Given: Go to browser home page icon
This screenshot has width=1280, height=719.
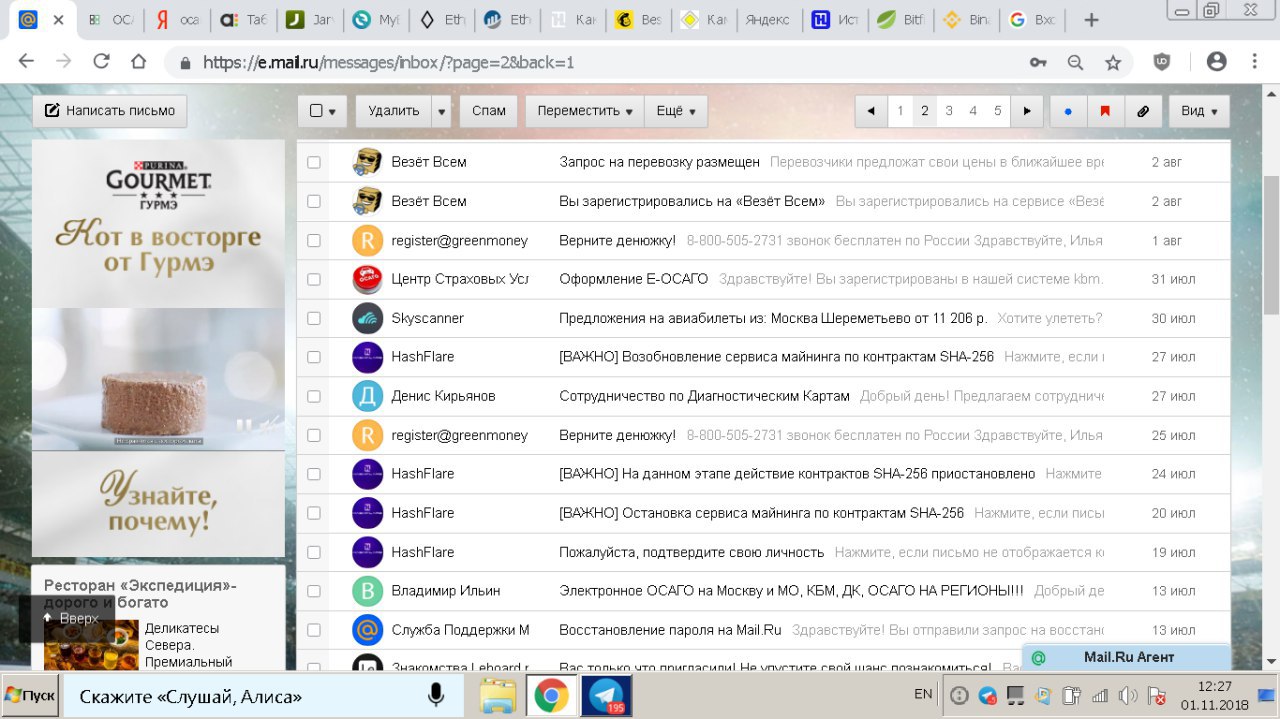Looking at the screenshot, I should pyautogui.click(x=140, y=62).
